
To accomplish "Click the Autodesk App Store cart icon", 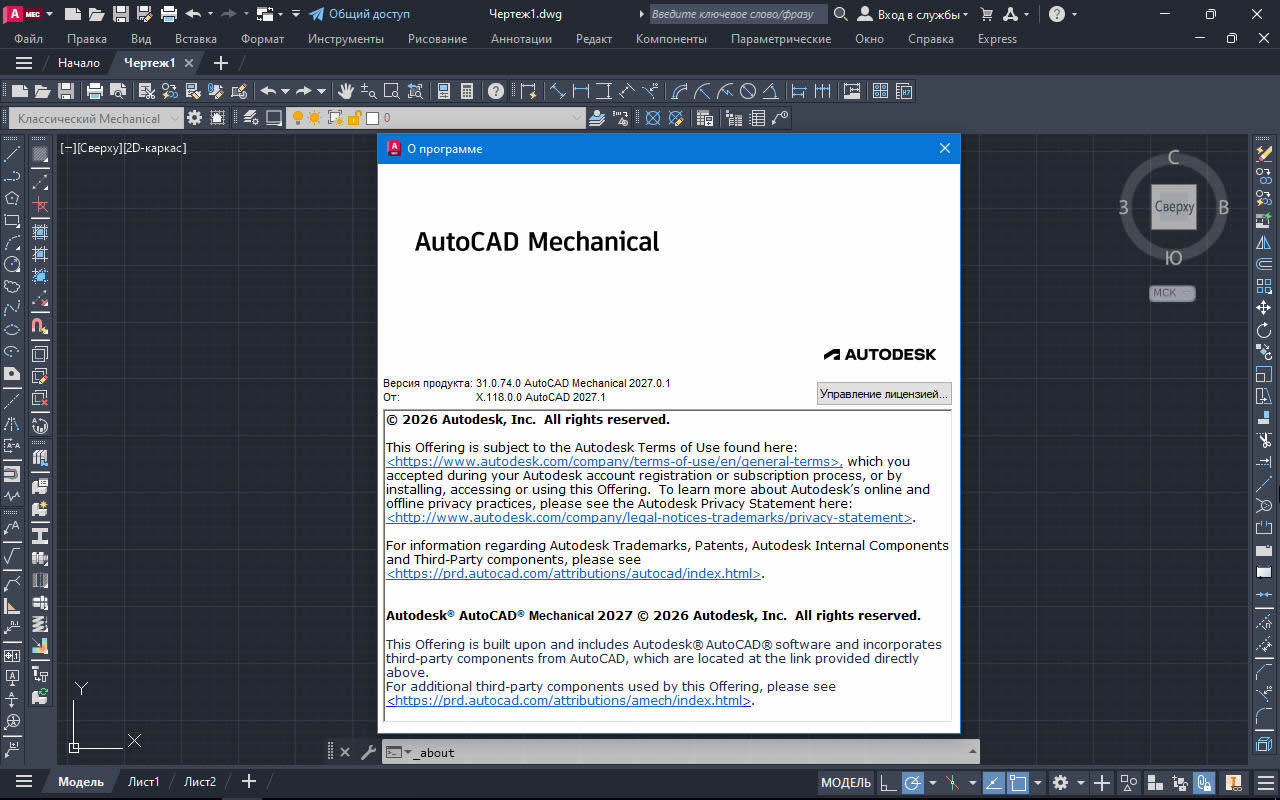I will pyautogui.click(x=987, y=14).
